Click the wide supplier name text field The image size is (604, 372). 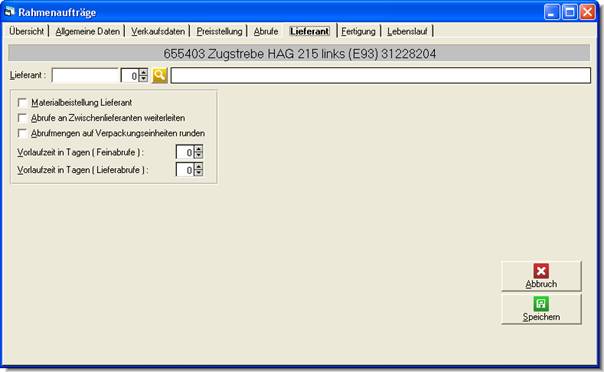pos(381,75)
